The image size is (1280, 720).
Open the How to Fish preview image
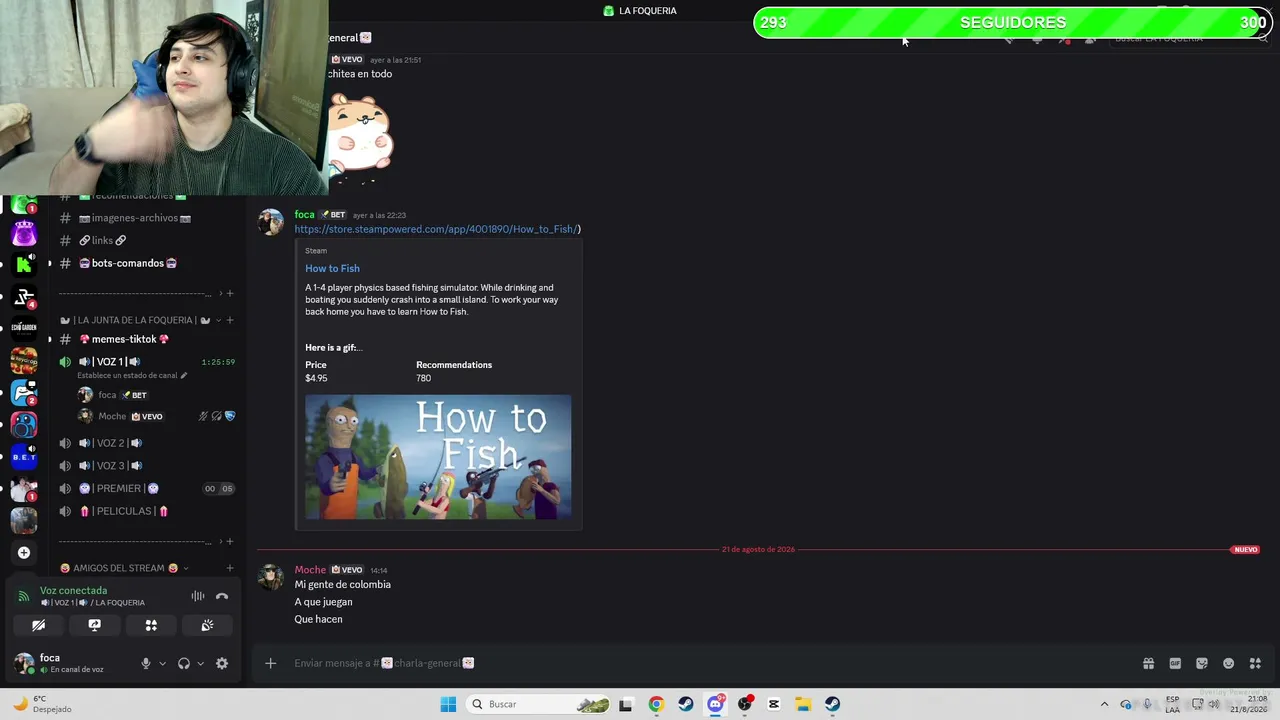438,457
